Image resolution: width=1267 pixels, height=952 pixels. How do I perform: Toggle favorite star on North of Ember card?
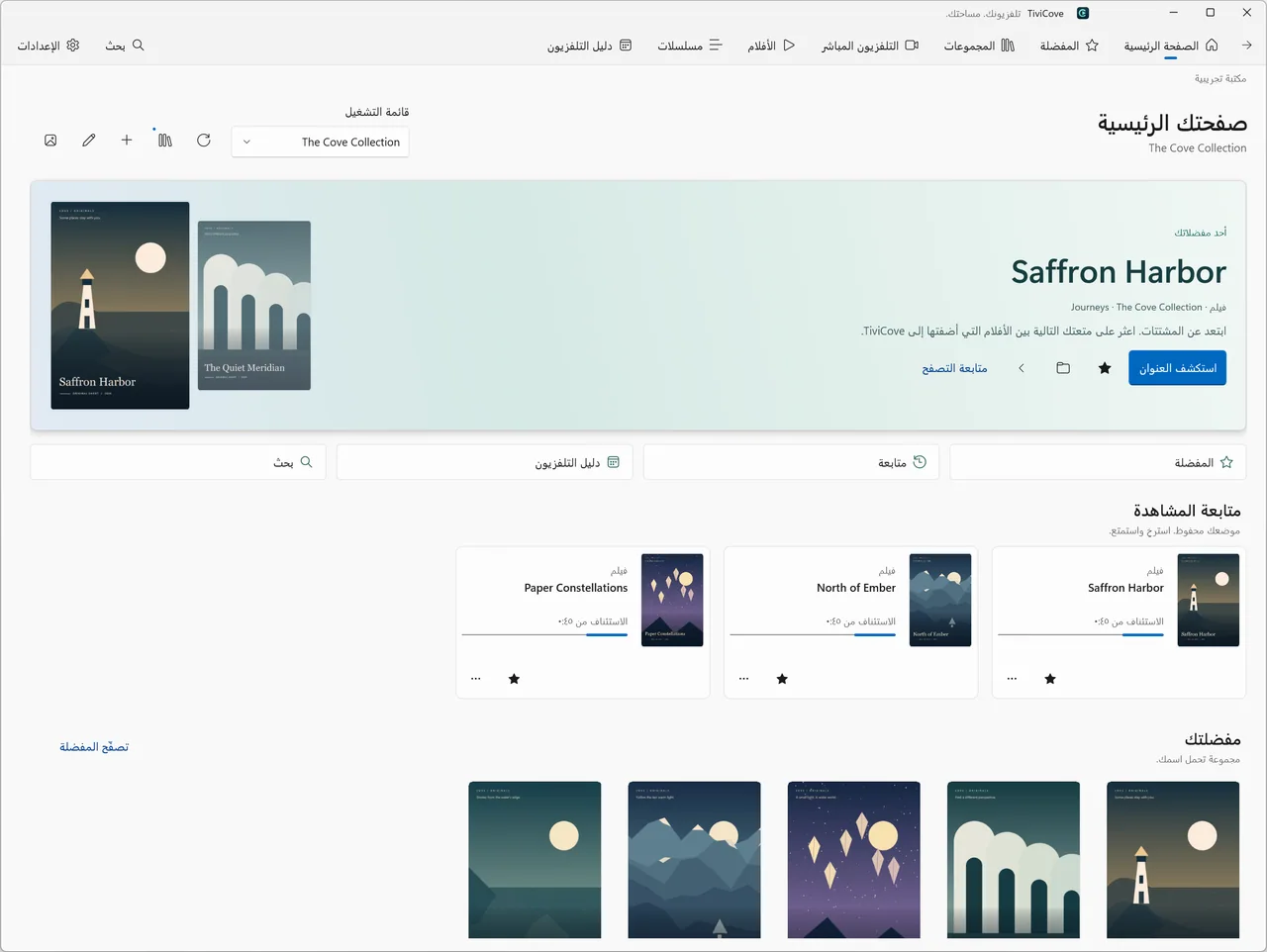coord(782,679)
